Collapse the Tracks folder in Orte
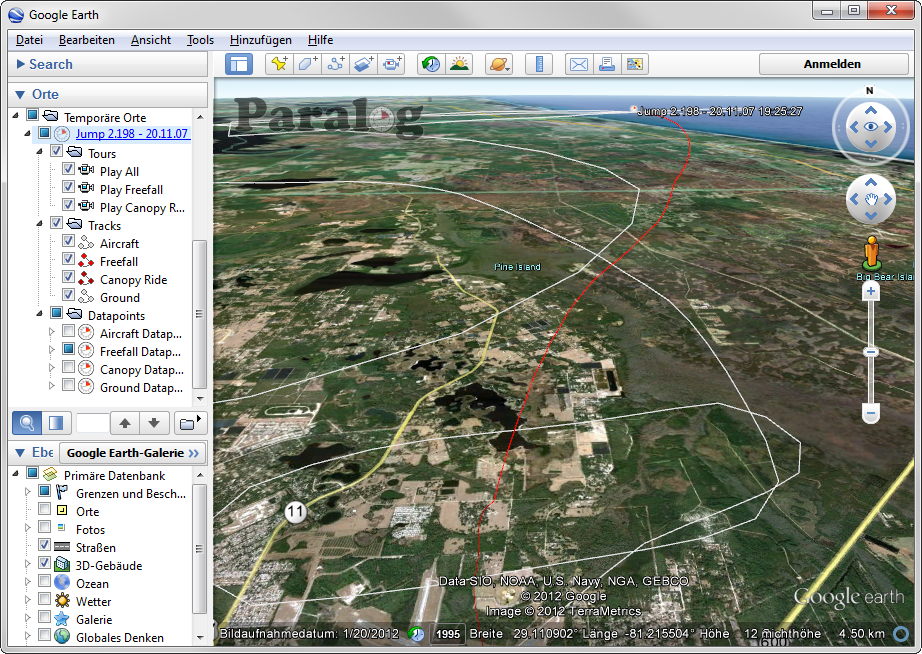 coord(41,224)
